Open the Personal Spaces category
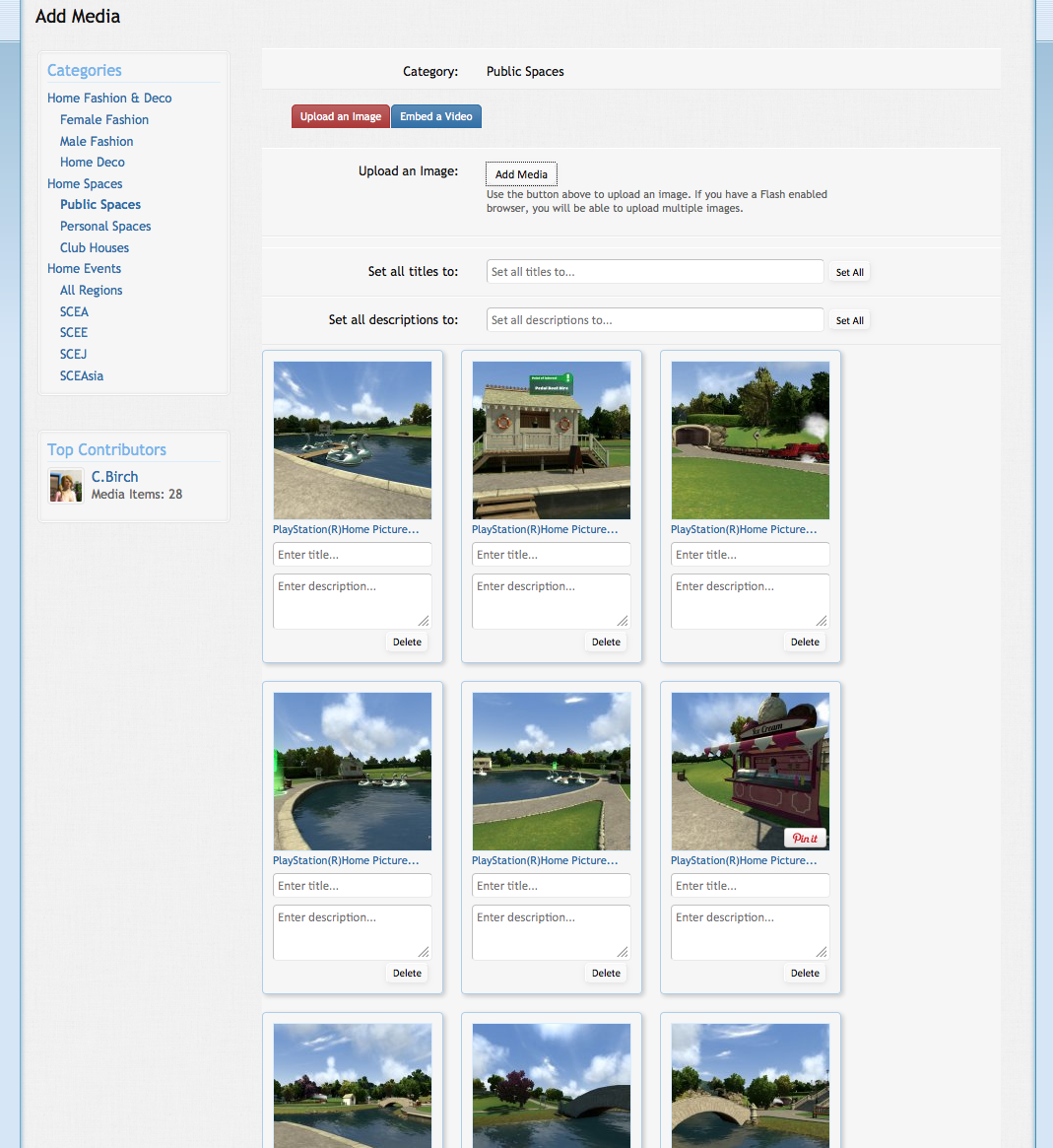Viewport: 1053px width, 1148px height. pyautogui.click(x=105, y=227)
